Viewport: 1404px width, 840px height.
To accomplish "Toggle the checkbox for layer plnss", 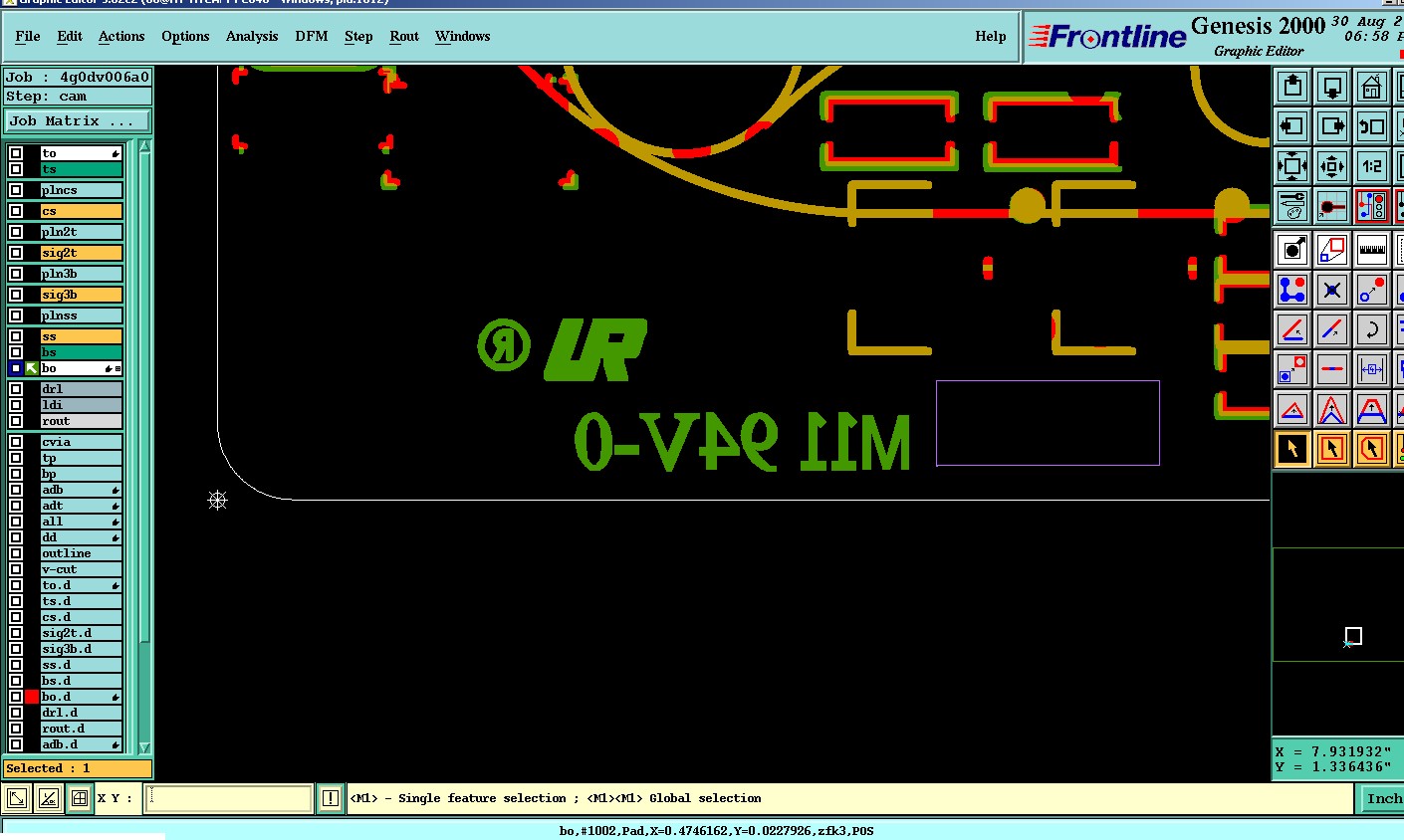I will tap(16, 315).
